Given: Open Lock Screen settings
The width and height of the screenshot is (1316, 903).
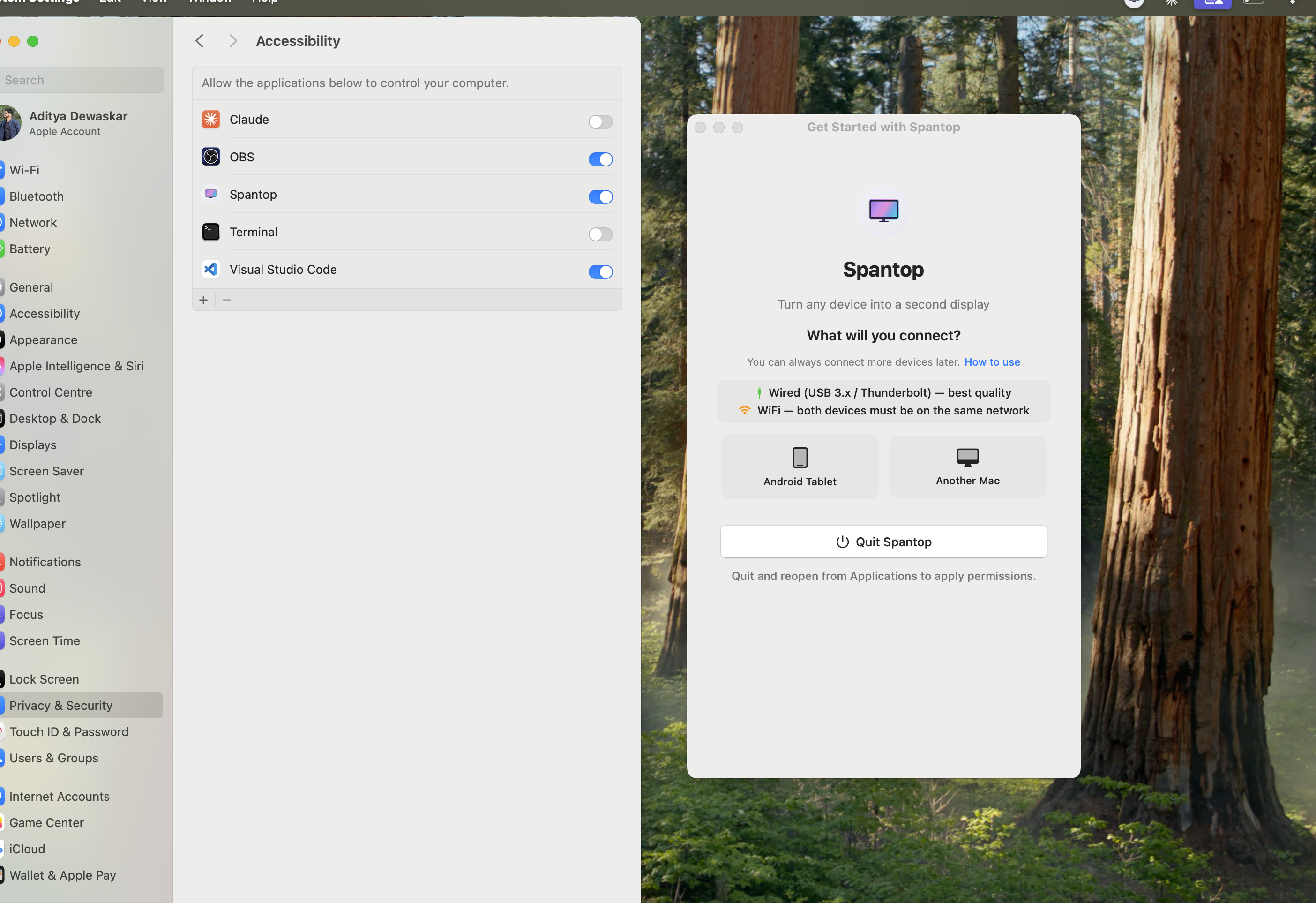Looking at the screenshot, I should coord(82,679).
